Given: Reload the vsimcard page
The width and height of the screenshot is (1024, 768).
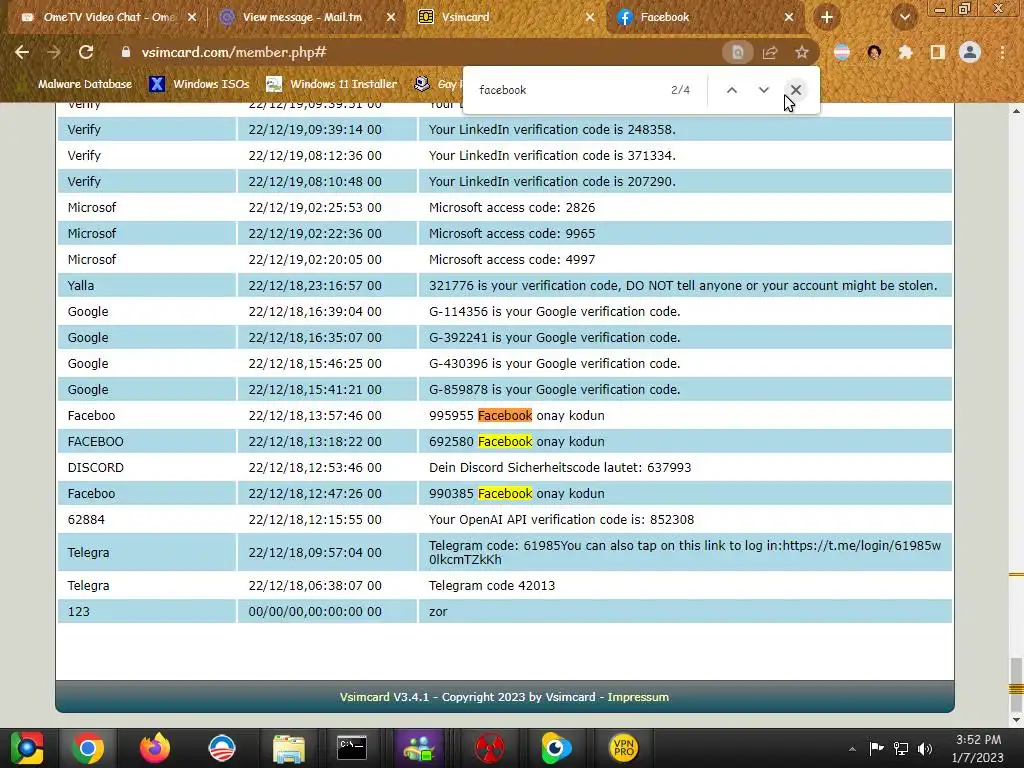Looking at the screenshot, I should 86,52.
